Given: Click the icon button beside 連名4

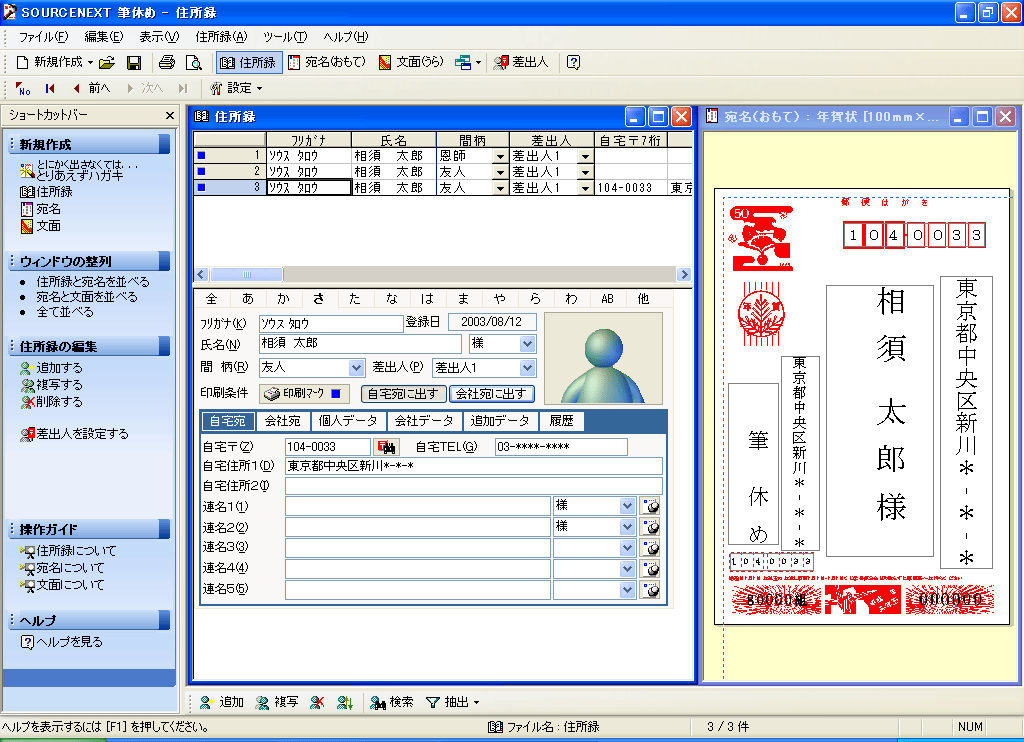Looking at the screenshot, I should (650, 568).
